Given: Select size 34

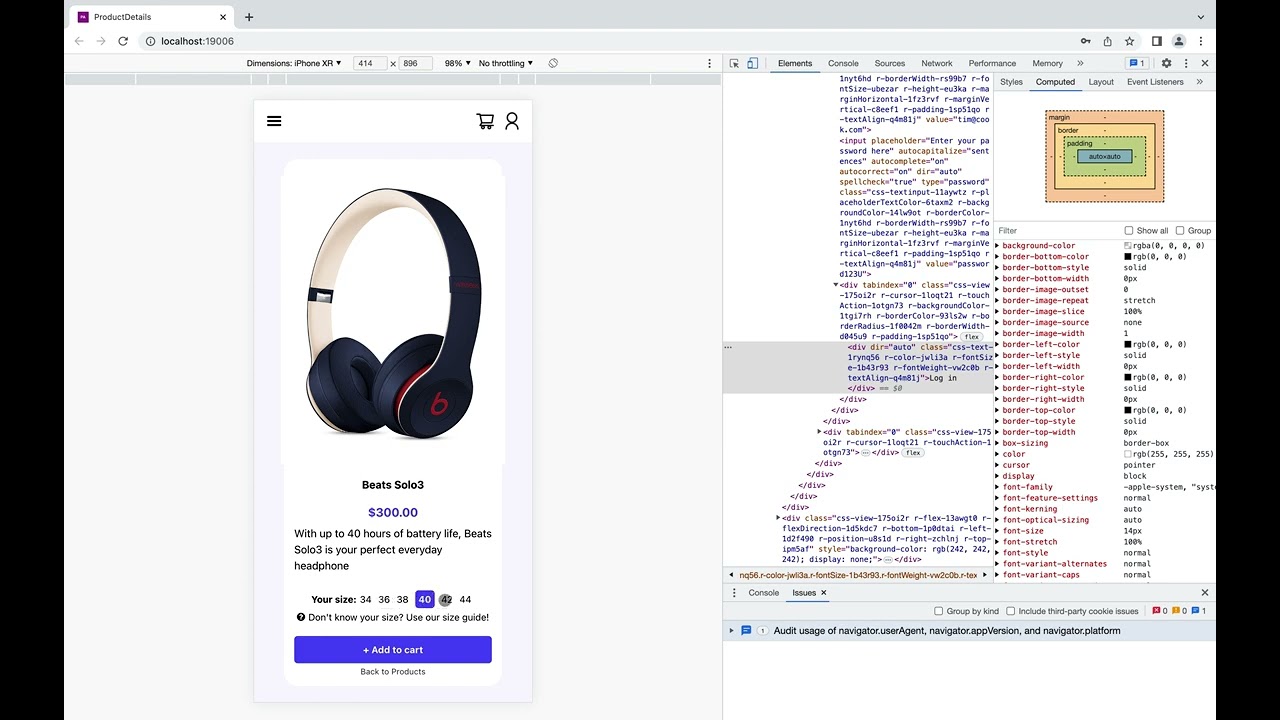Looking at the screenshot, I should tap(366, 600).
